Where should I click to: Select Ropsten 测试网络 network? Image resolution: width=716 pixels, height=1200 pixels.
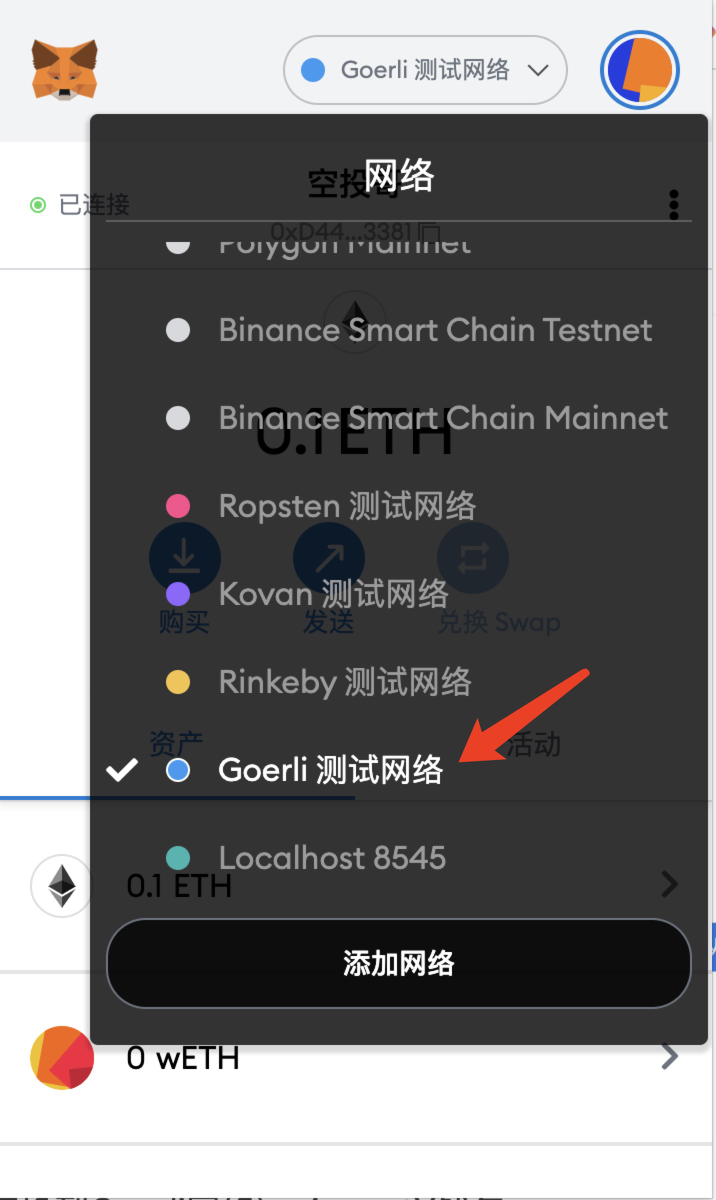tap(347, 506)
